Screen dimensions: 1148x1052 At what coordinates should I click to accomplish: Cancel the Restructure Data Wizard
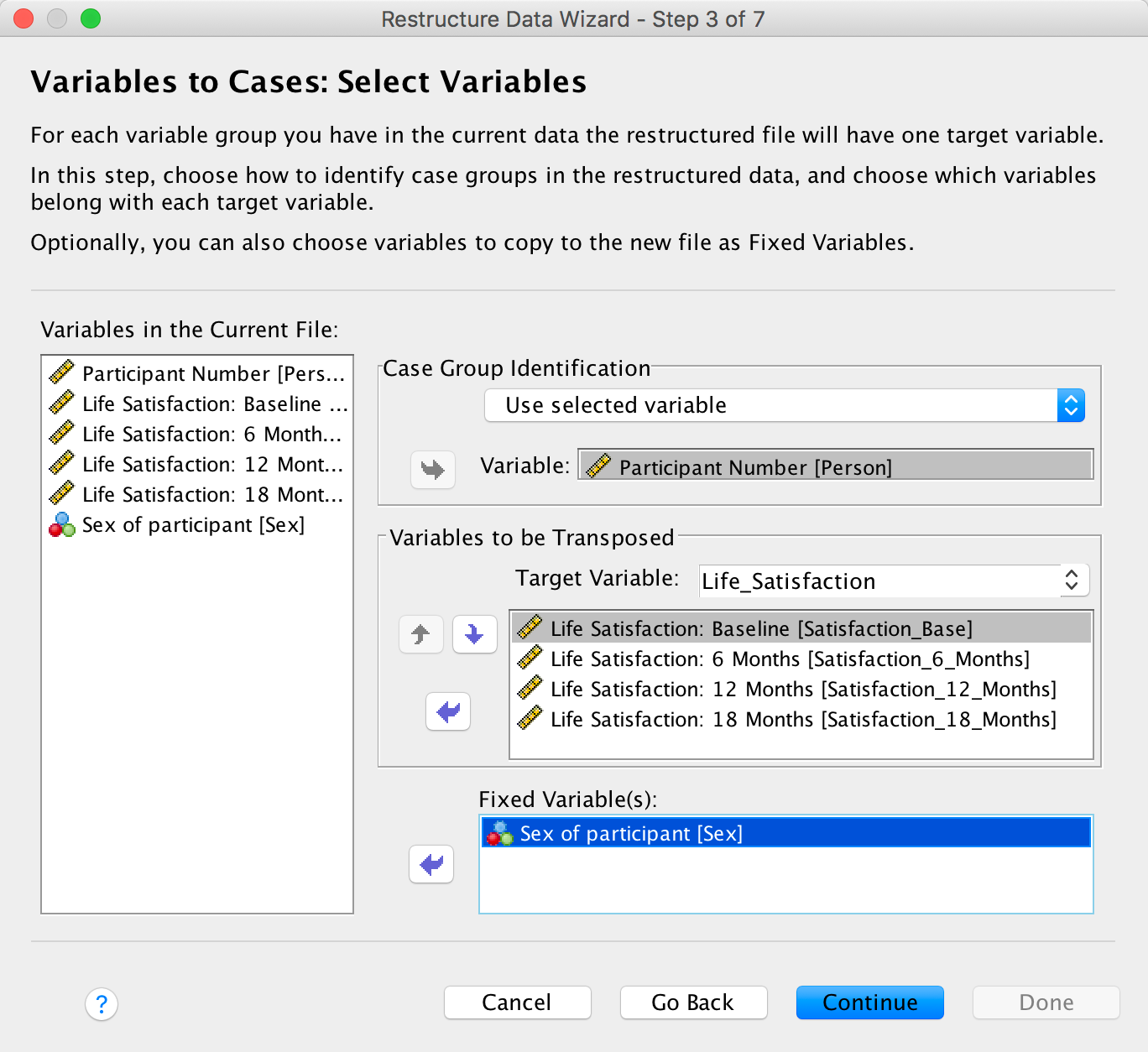(517, 1003)
